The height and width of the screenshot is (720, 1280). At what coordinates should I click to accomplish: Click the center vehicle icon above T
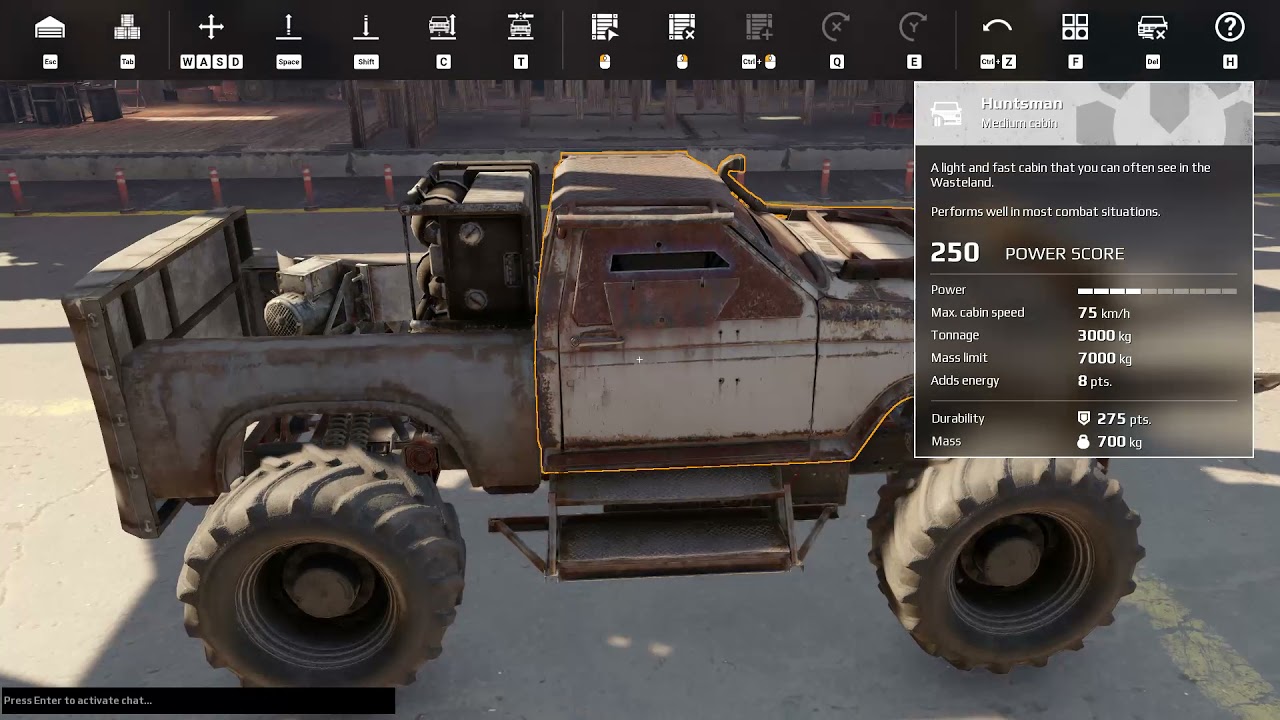520,27
